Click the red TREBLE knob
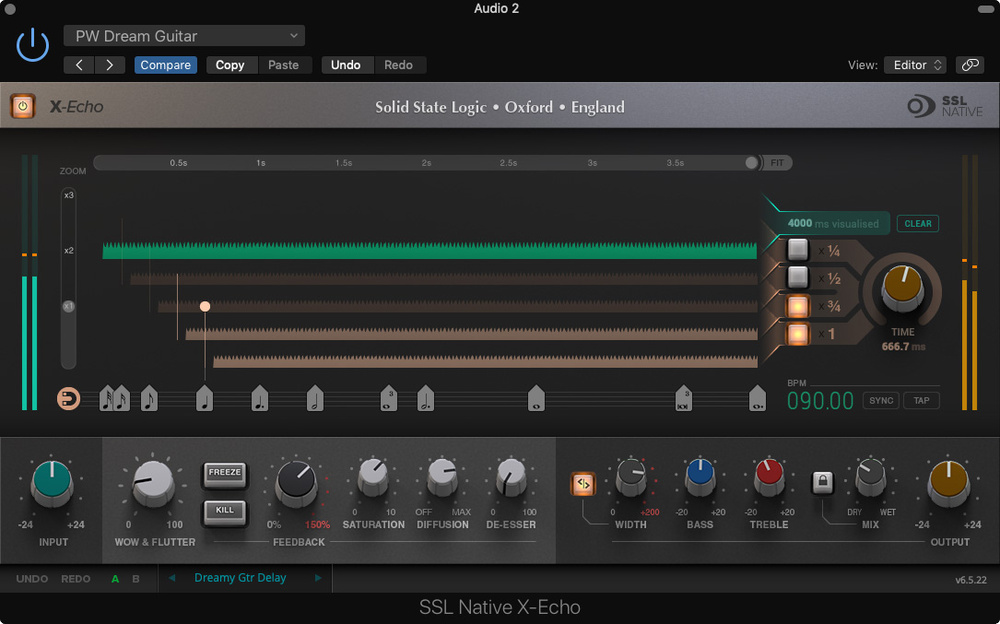 pyautogui.click(x=768, y=477)
